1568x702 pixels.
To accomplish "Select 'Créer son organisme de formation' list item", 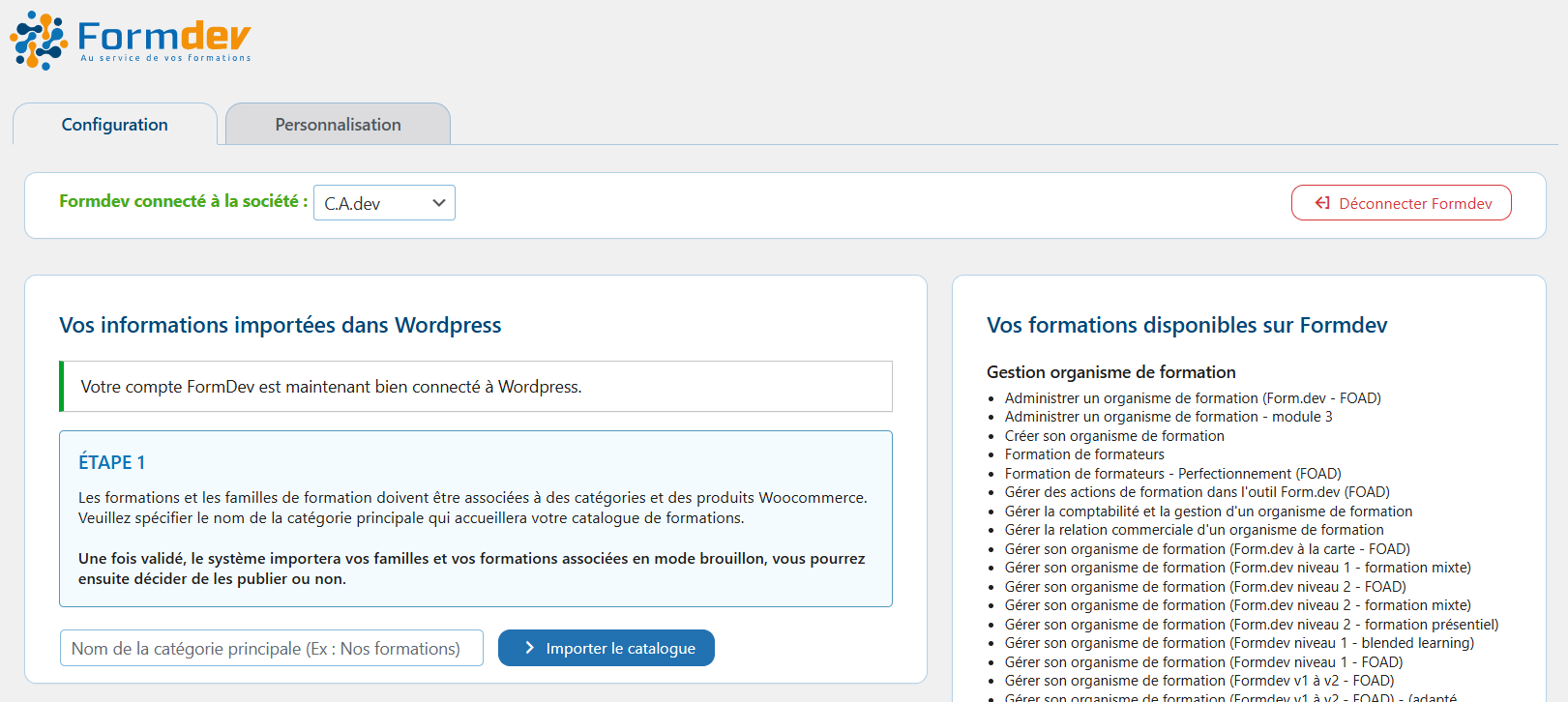I will point(1113,436).
